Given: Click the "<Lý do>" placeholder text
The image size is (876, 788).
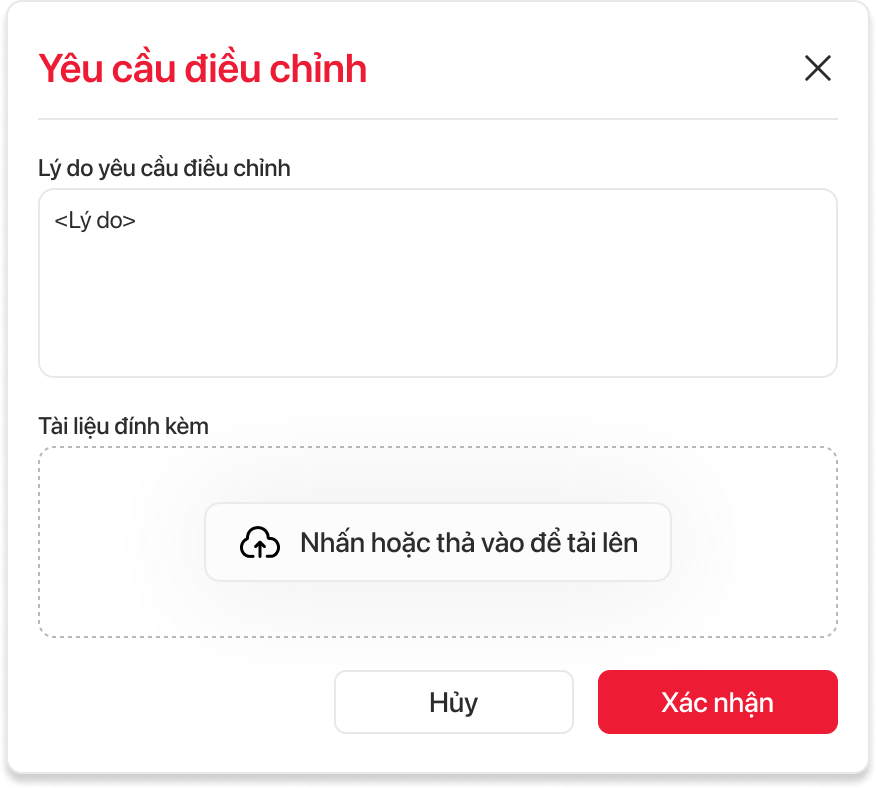Looking at the screenshot, I should [95, 220].
